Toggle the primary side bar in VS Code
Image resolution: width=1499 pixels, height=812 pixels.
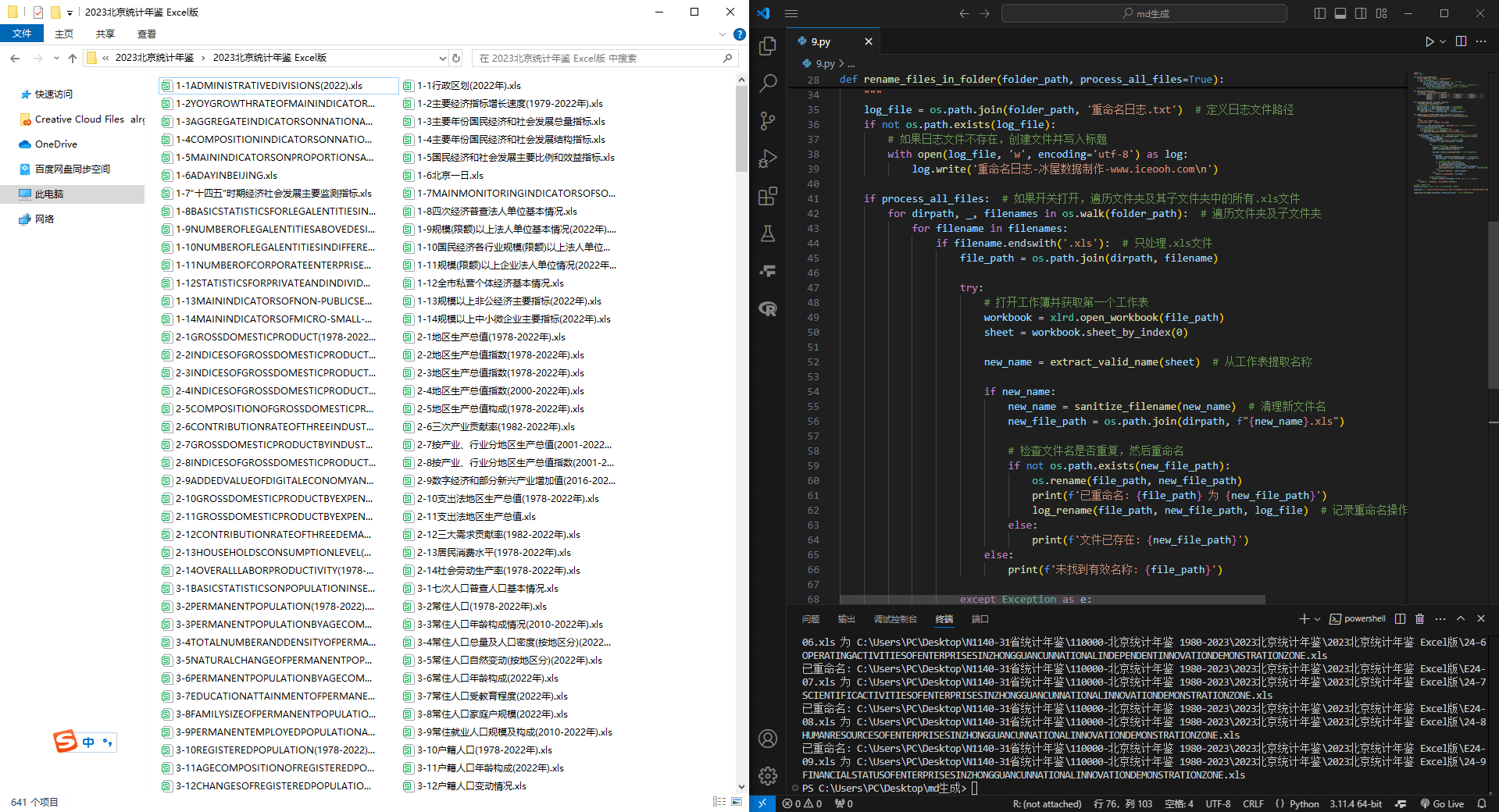pos(1319,13)
